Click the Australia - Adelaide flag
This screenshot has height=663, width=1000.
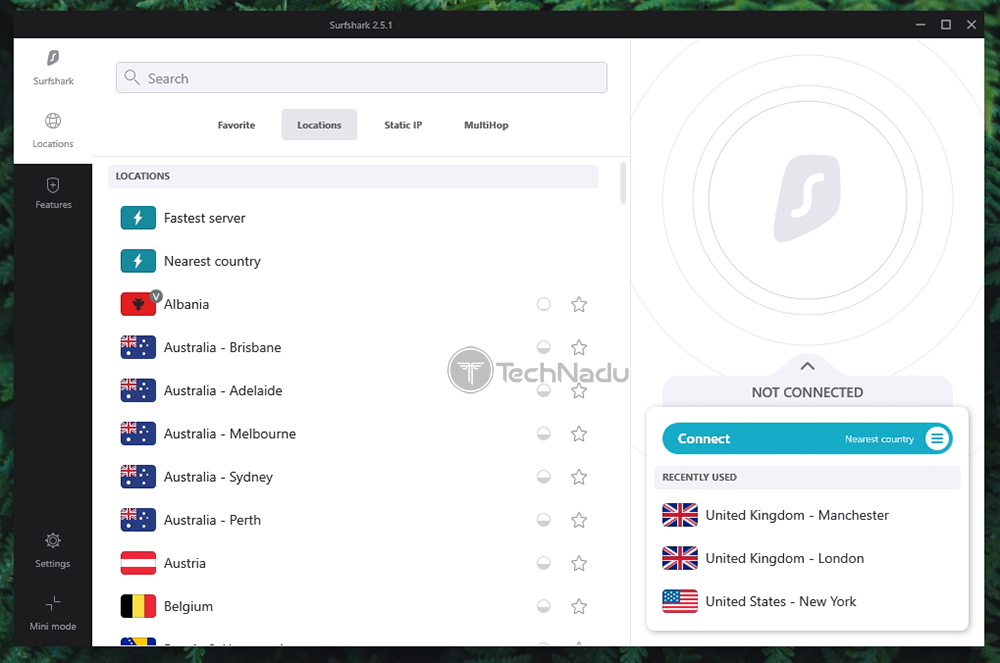point(138,390)
